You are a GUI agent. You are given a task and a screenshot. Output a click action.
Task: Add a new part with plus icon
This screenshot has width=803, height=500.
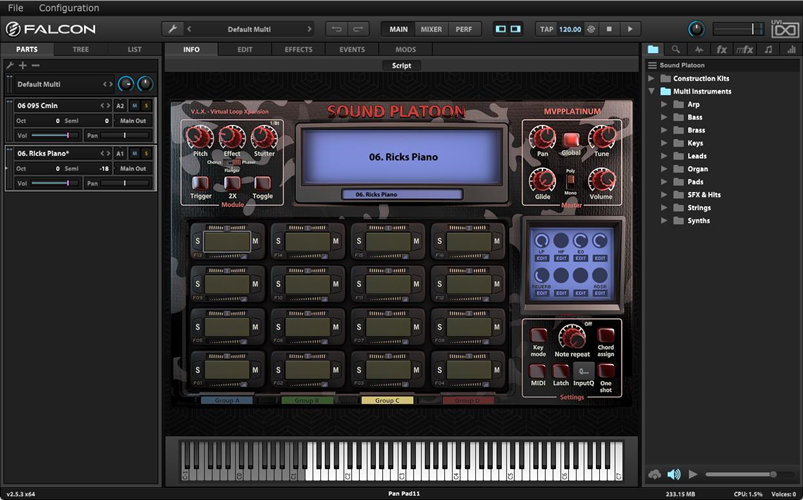click(23, 65)
